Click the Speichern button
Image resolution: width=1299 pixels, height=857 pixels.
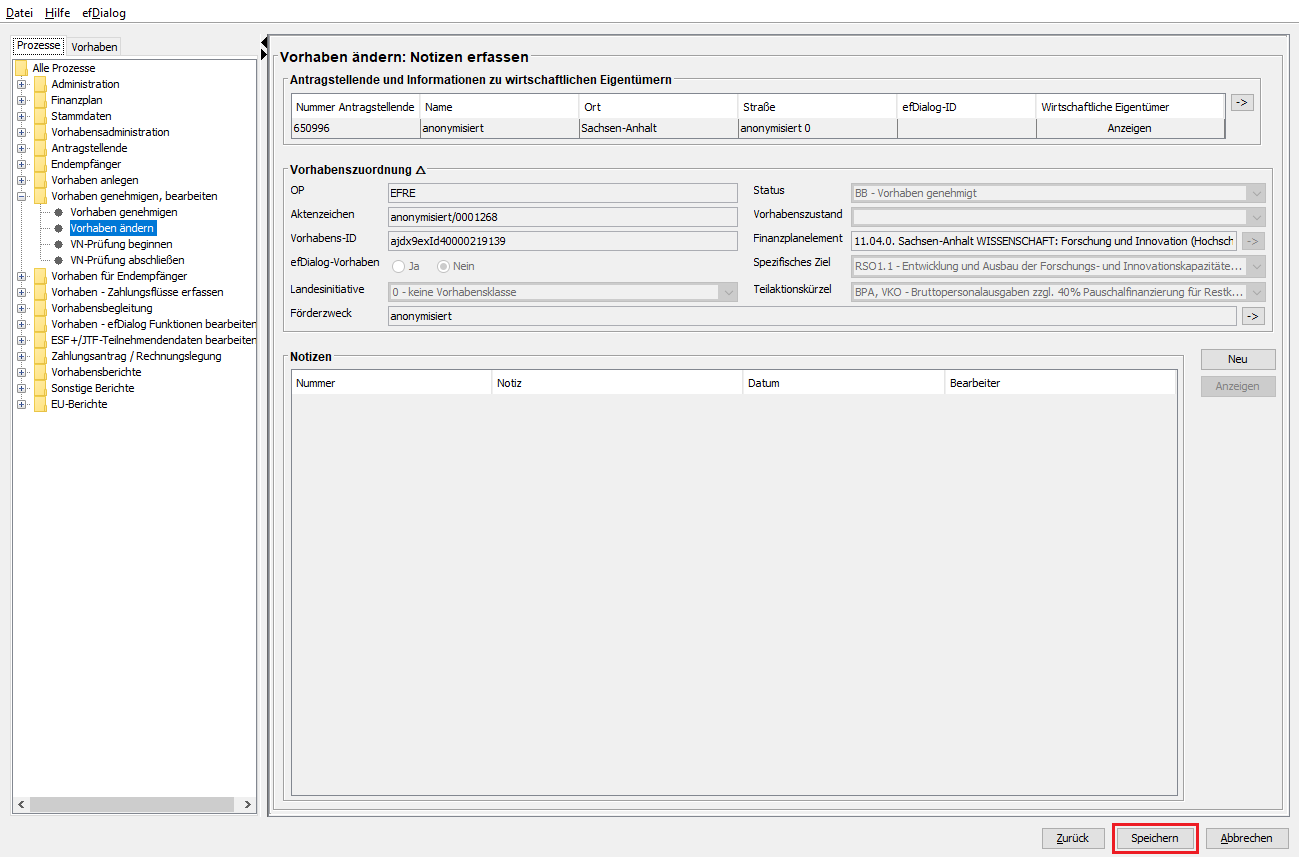[1155, 838]
